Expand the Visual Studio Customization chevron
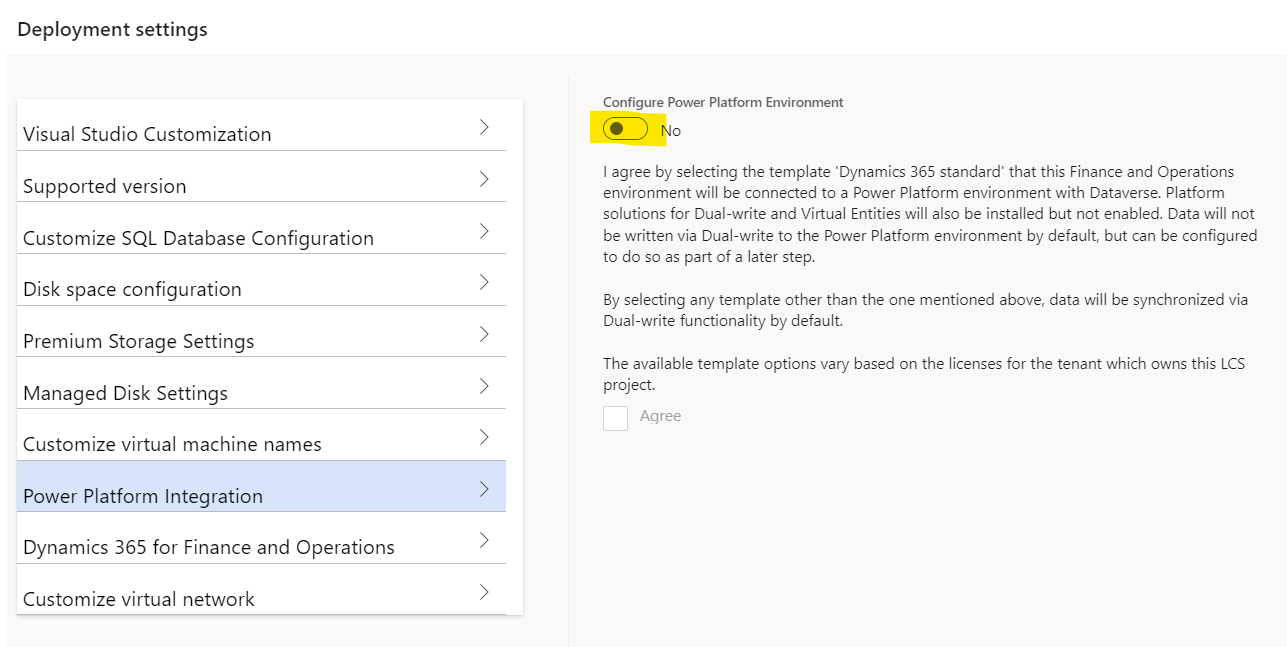This screenshot has height=647, width=1287. [484, 127]
